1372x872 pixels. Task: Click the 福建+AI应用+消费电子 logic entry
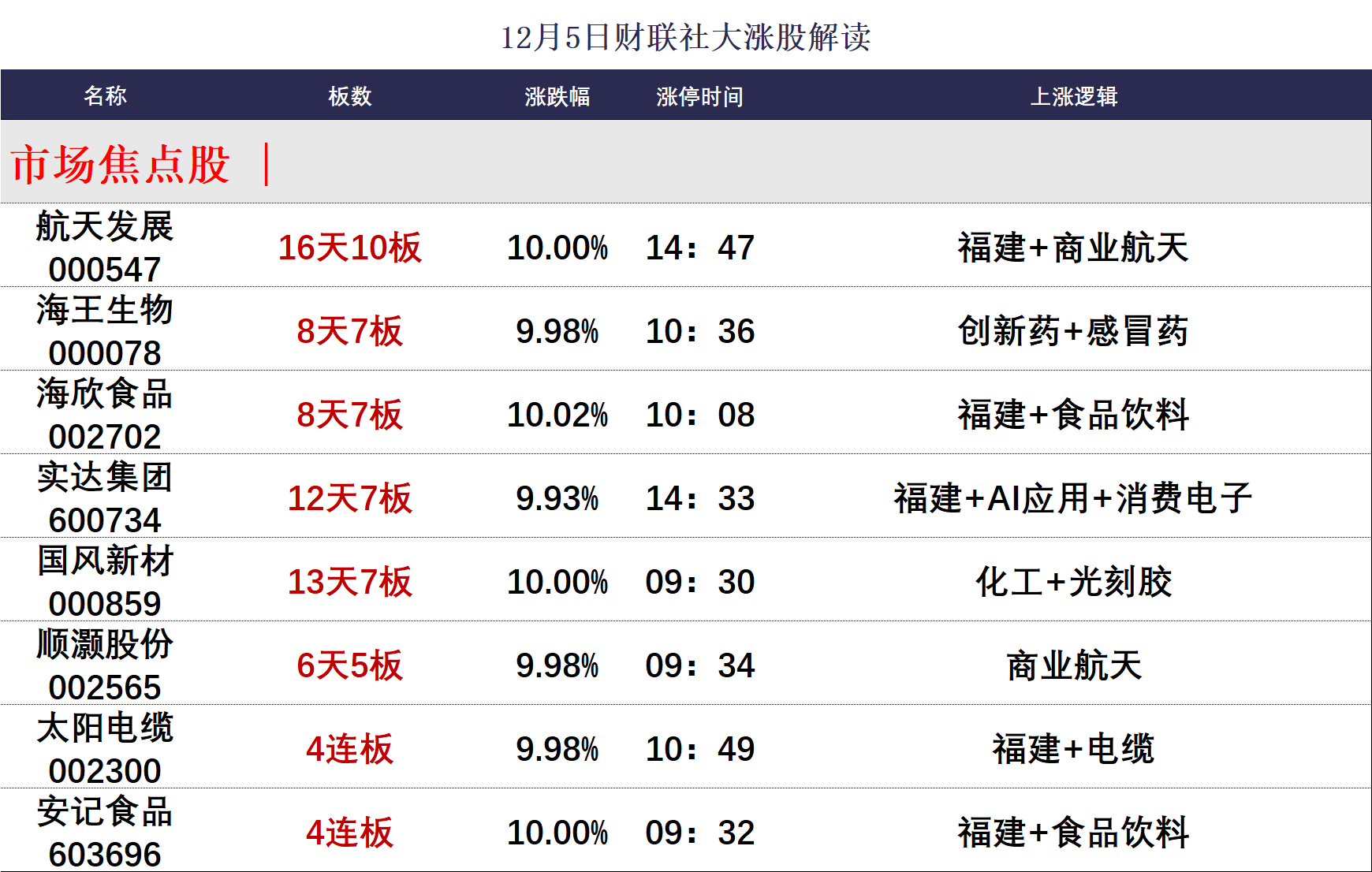tap(1076, 497)
